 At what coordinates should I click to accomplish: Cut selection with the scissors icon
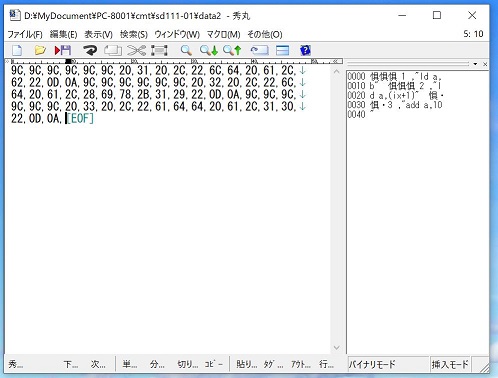click(137, 50)
